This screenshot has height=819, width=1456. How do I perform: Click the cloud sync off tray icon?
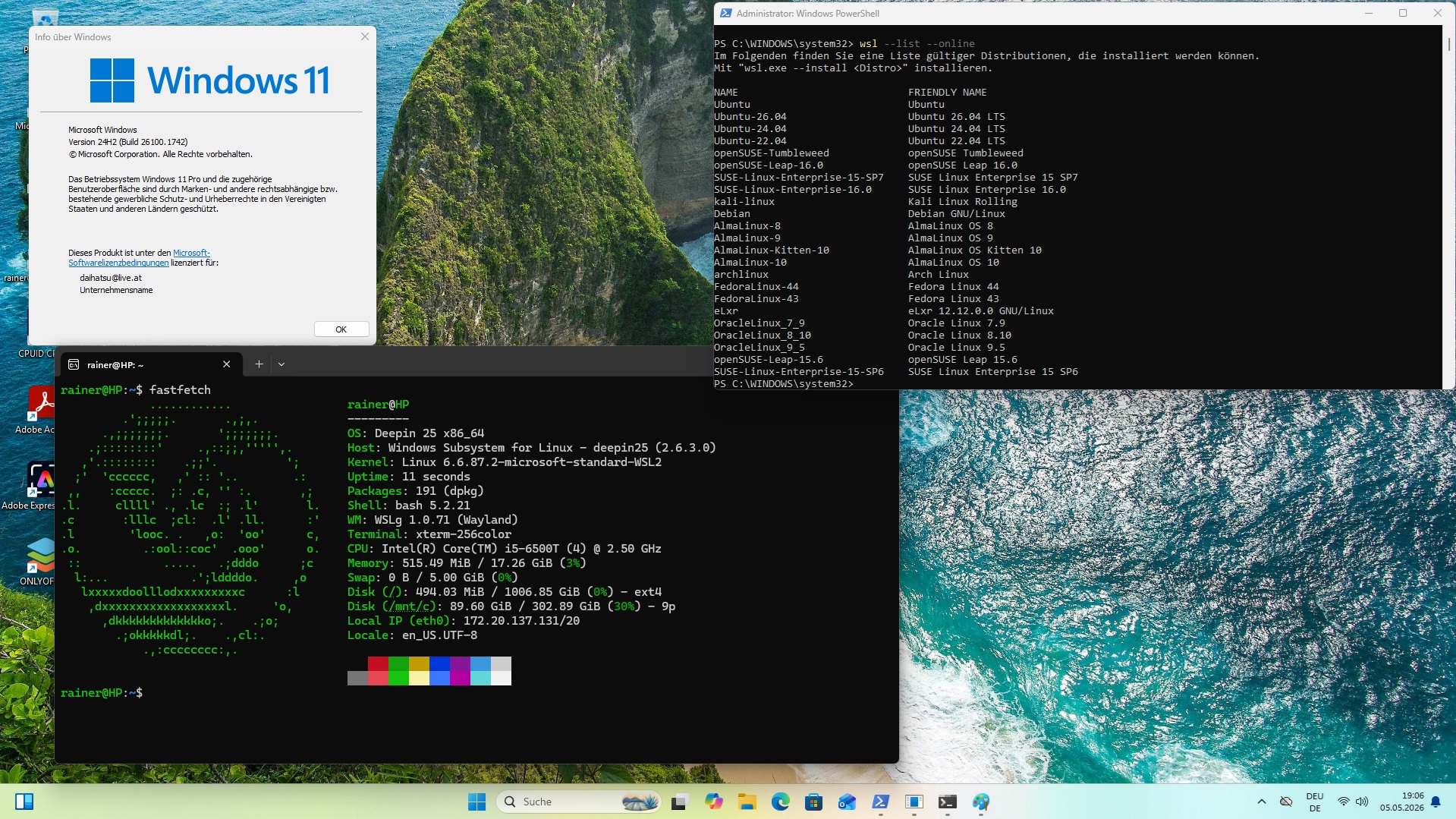click(1285, 802)
